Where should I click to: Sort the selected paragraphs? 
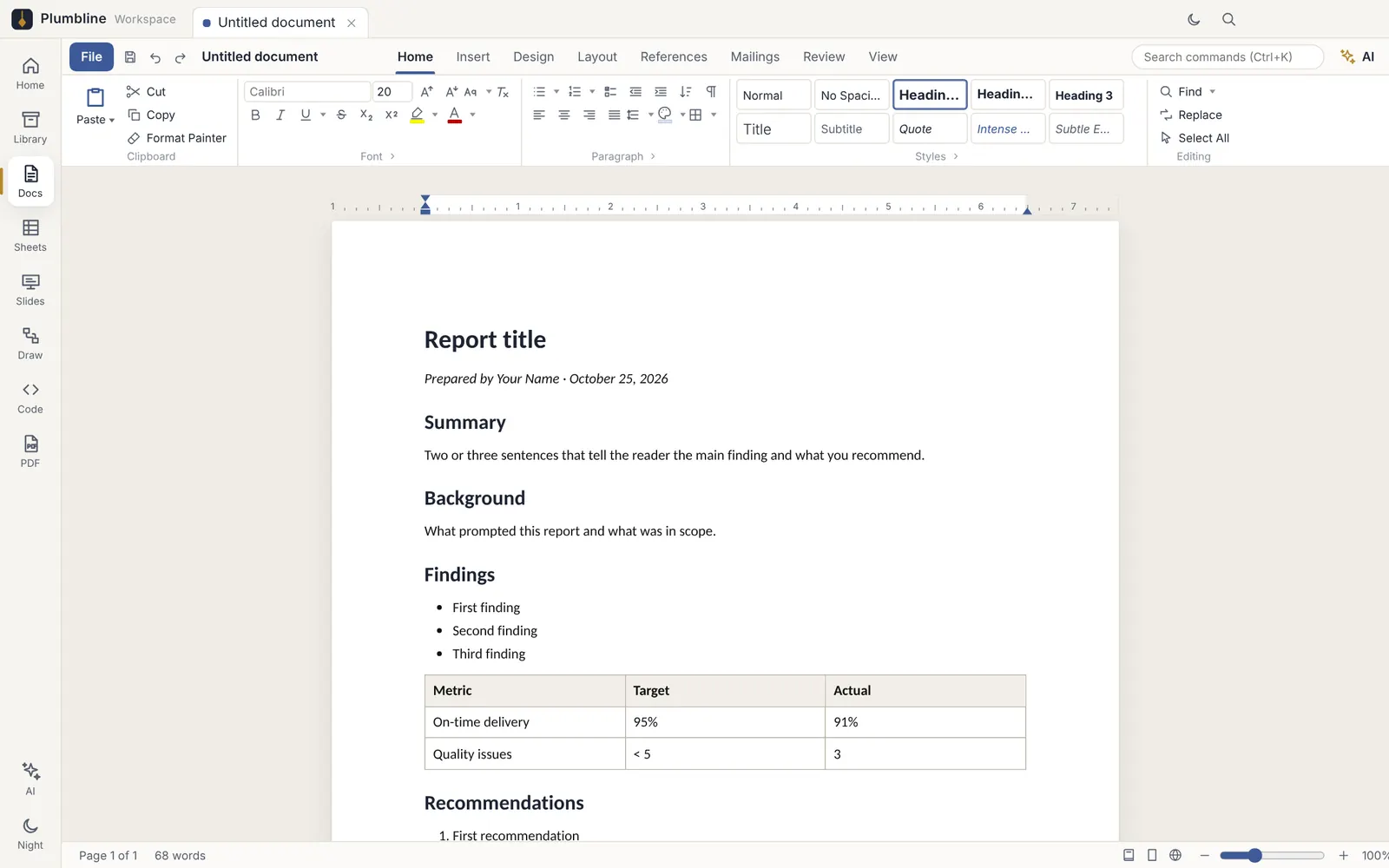coord(686,92)
